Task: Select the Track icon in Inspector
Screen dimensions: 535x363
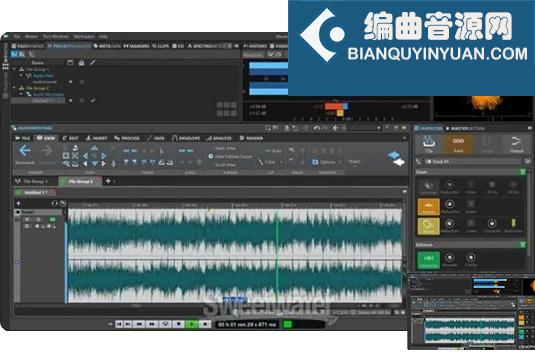Action: [x=458, y=144]
